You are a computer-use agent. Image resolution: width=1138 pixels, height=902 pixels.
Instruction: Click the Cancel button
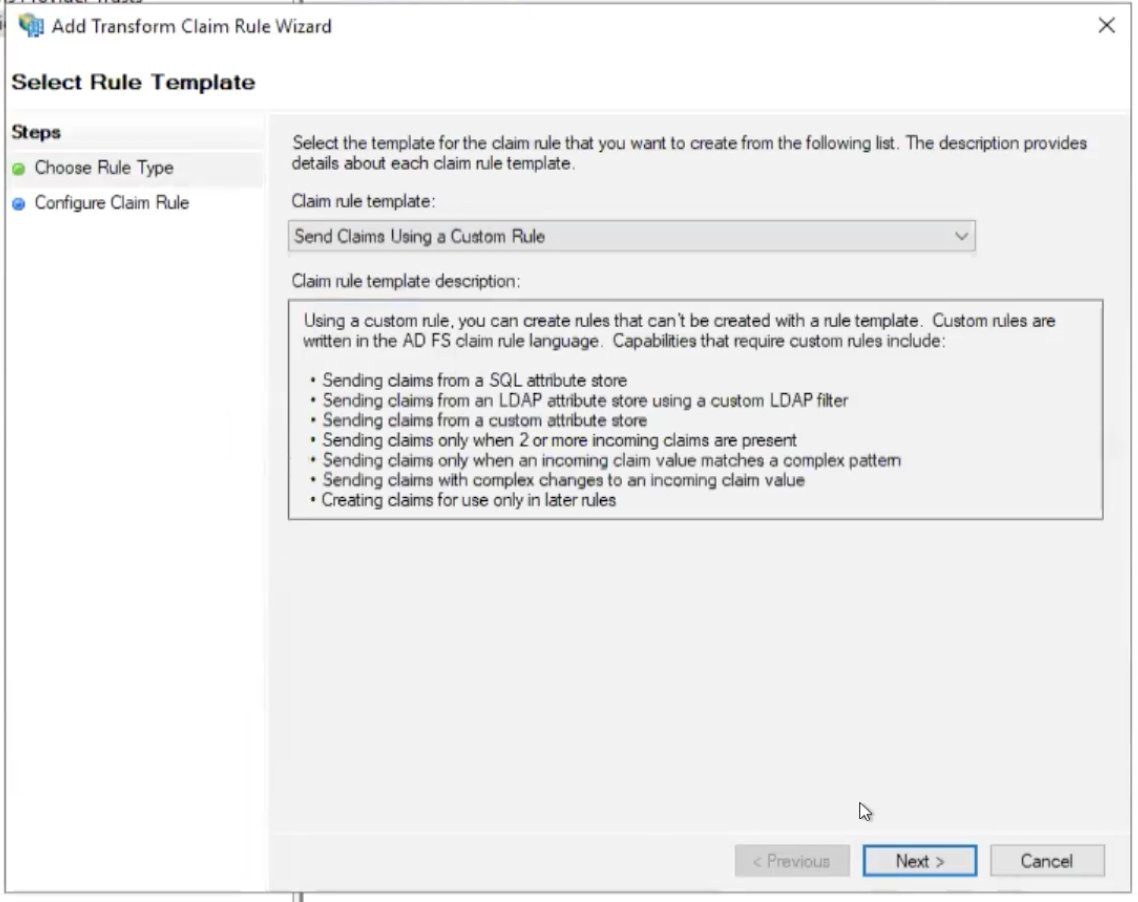point(1047,861)
